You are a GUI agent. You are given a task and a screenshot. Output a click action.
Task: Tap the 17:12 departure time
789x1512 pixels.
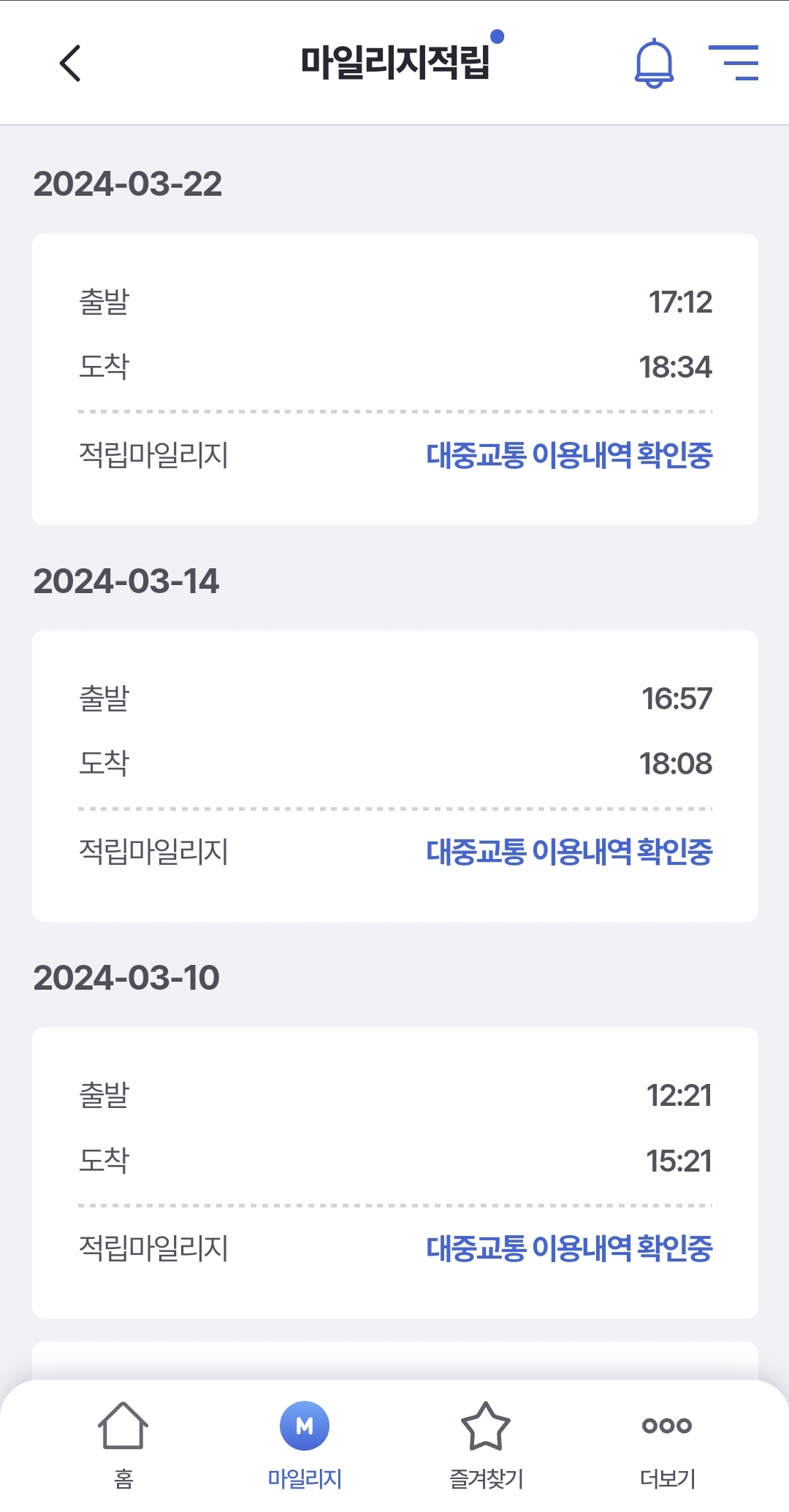(680, 302)
